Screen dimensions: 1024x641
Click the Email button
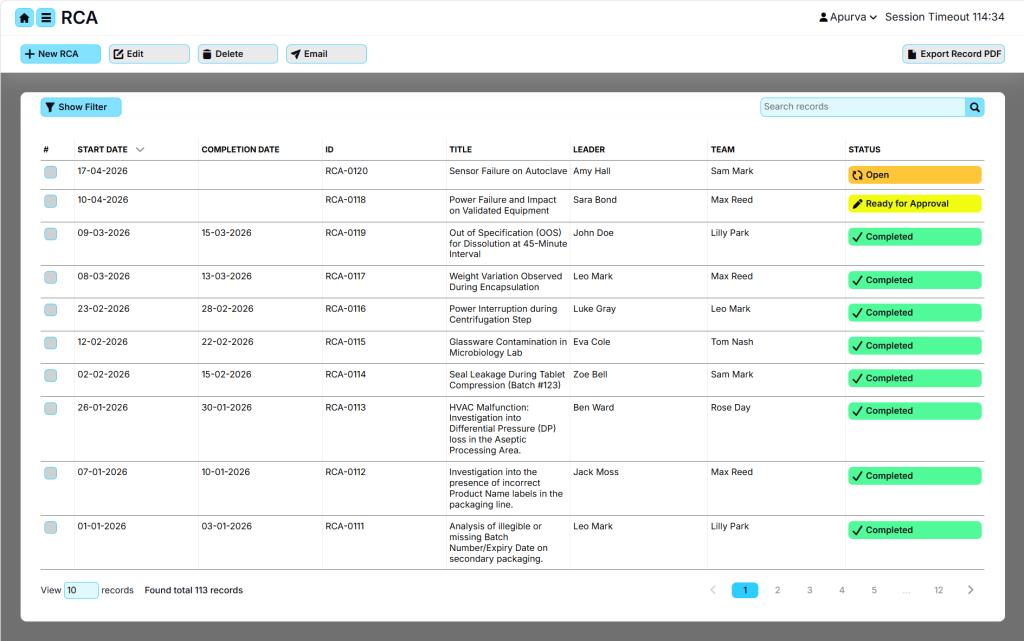tap(326, 54)
